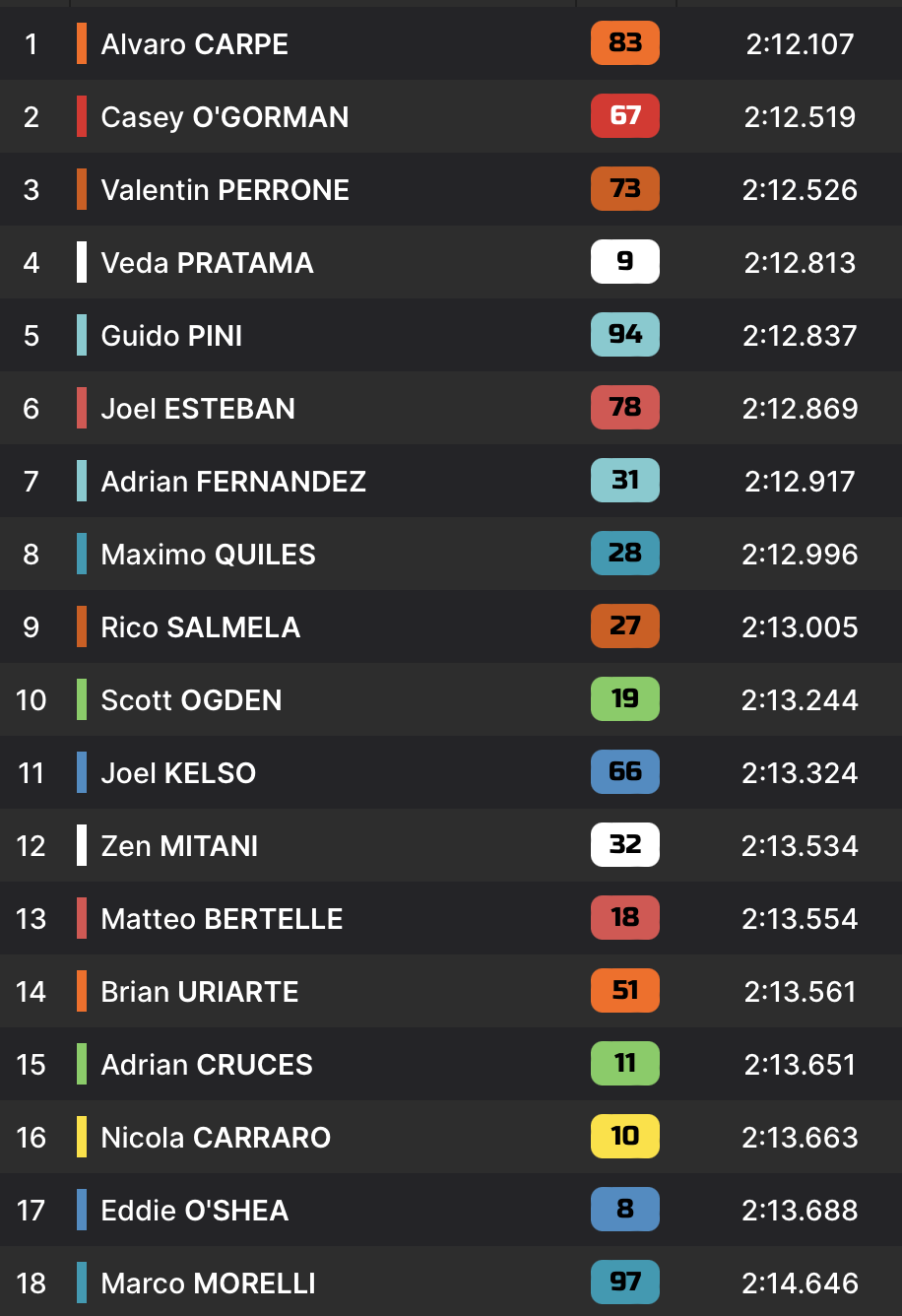Click lap time 2:13.554 for Matteo BERTELLE

800,919
